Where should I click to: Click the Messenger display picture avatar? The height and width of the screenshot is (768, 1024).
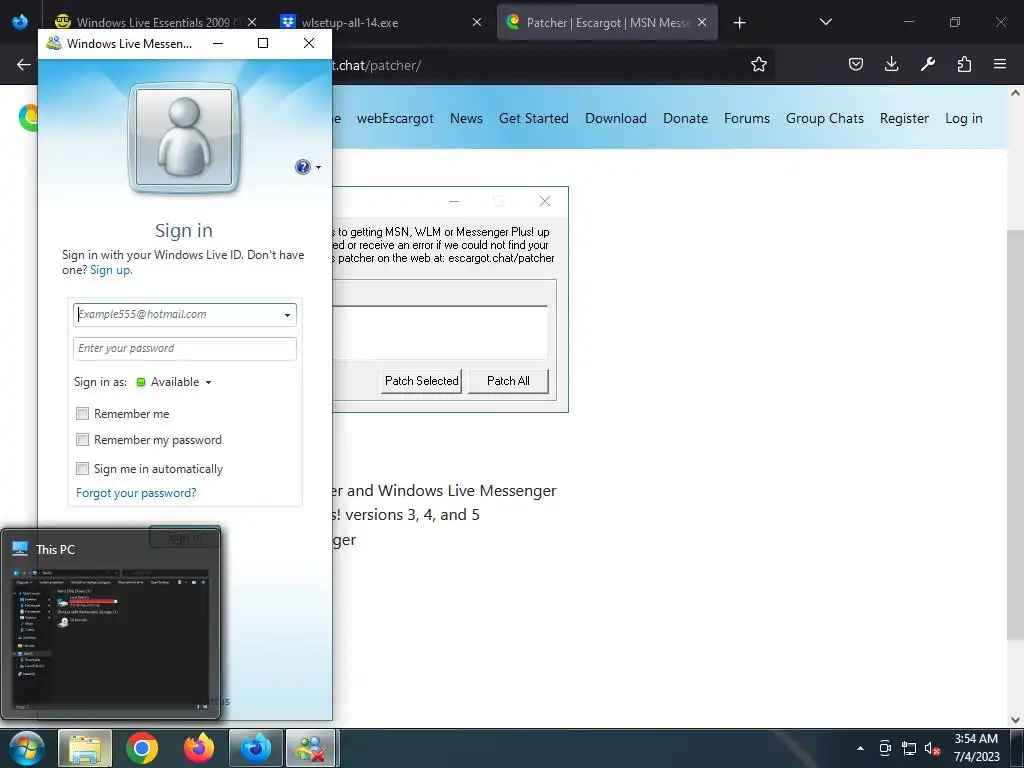184,137
